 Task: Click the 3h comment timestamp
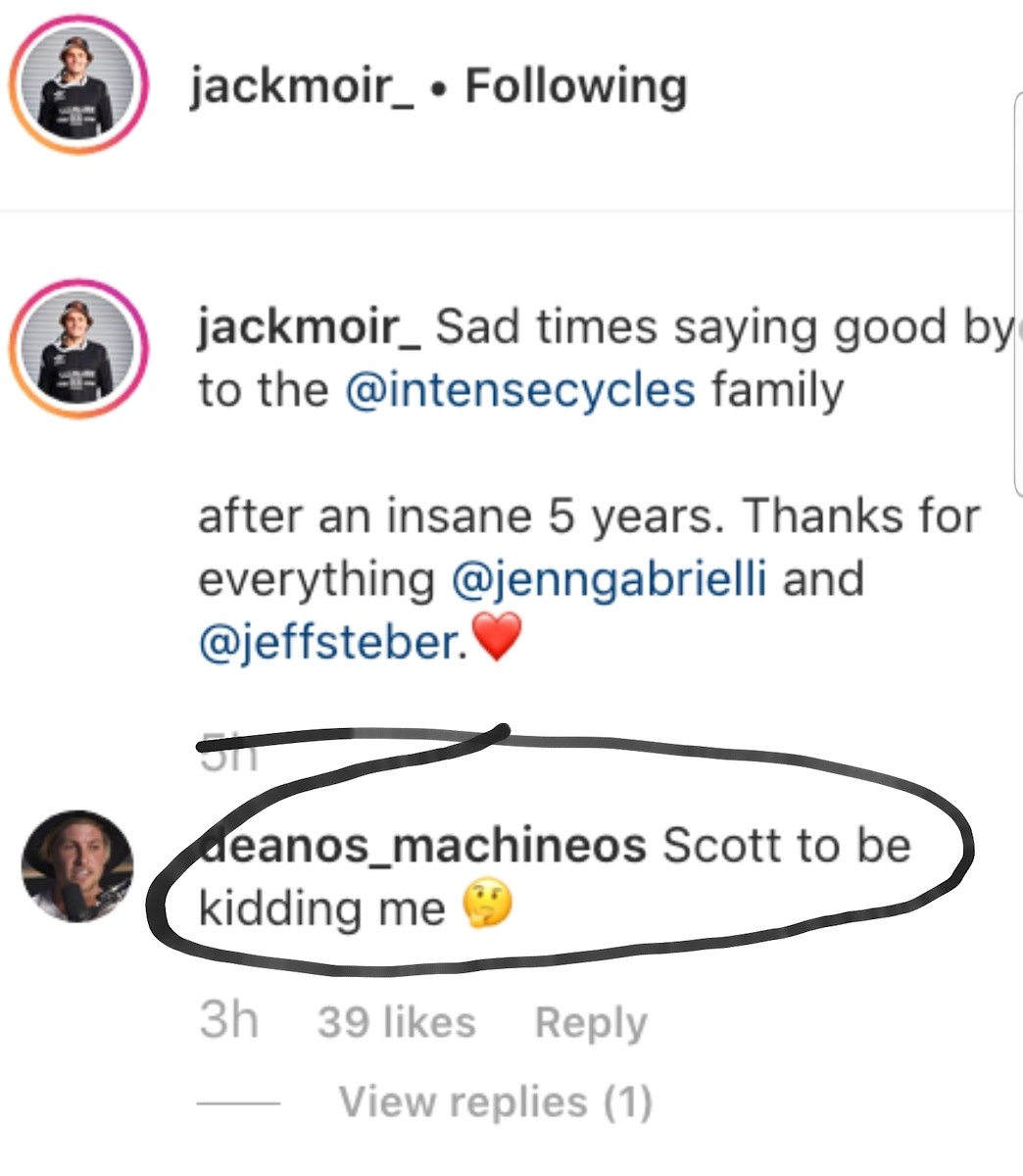pos(228,1020)
